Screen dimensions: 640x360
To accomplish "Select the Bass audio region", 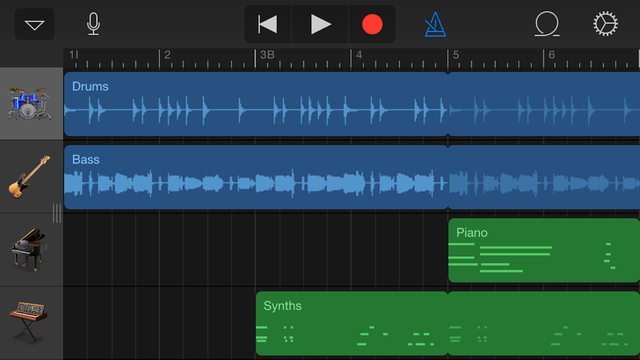I will click(x=256, y=177).
